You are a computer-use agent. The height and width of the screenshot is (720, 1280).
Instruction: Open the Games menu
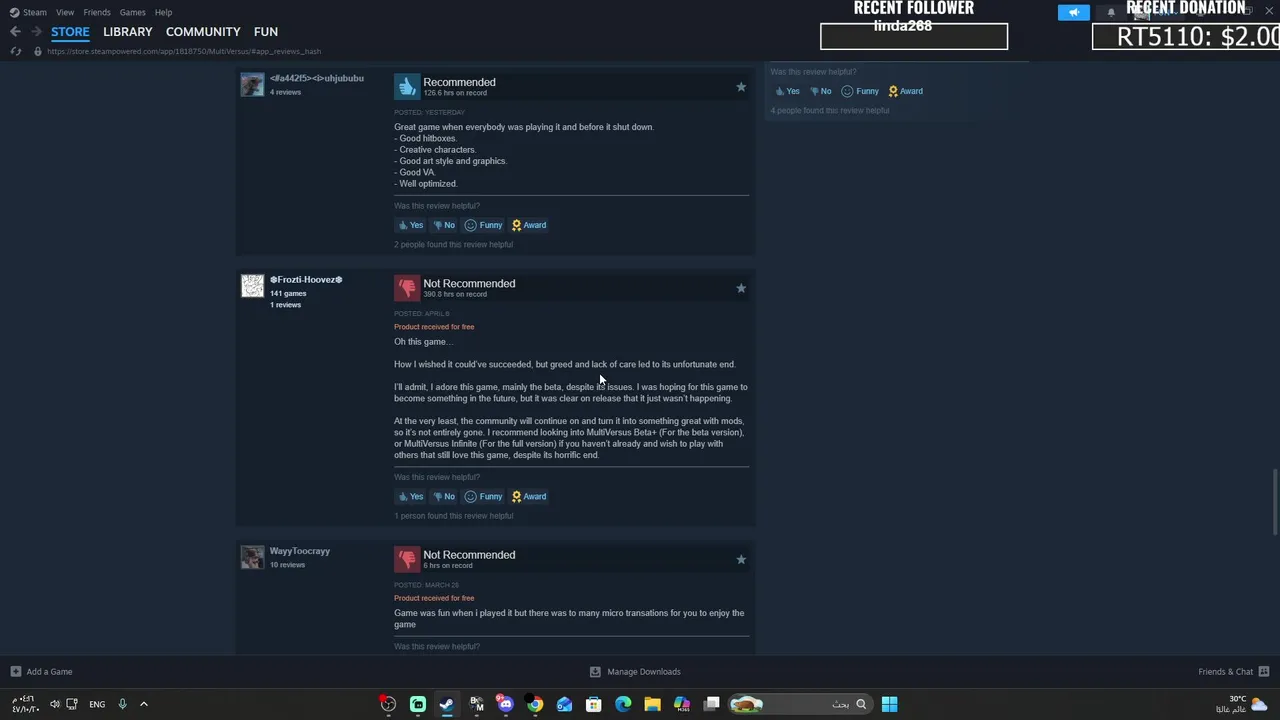pyautogui.click(x=132, y=12)
